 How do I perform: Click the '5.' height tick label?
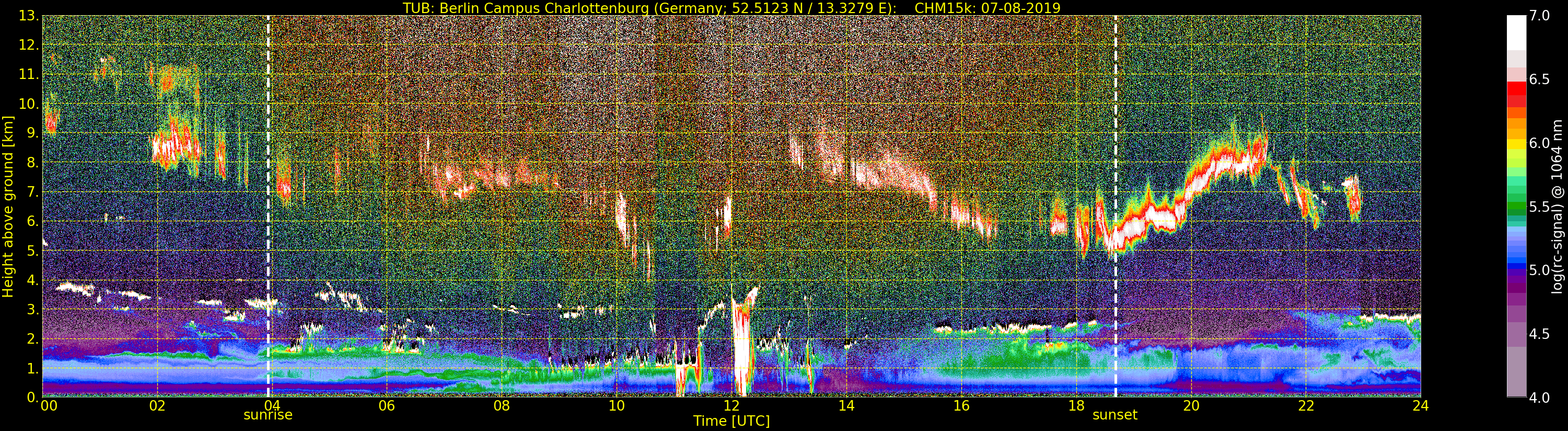33,251
